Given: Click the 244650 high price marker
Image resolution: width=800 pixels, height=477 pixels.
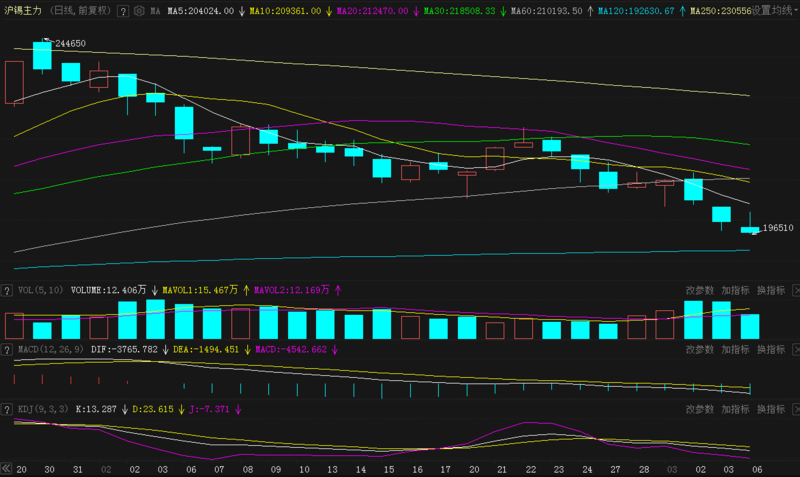Looking at the screenshot, I should click(x=69, y=44).
